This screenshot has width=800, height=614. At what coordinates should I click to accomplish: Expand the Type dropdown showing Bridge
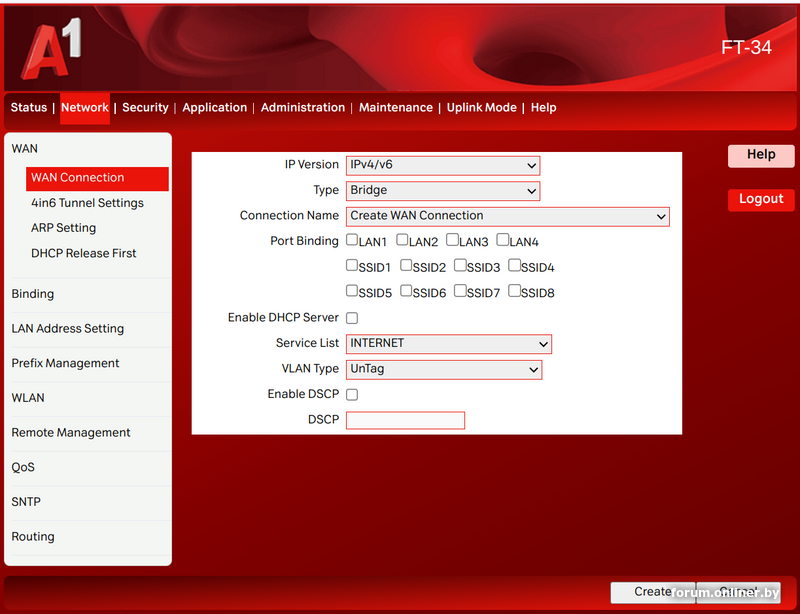443,190
